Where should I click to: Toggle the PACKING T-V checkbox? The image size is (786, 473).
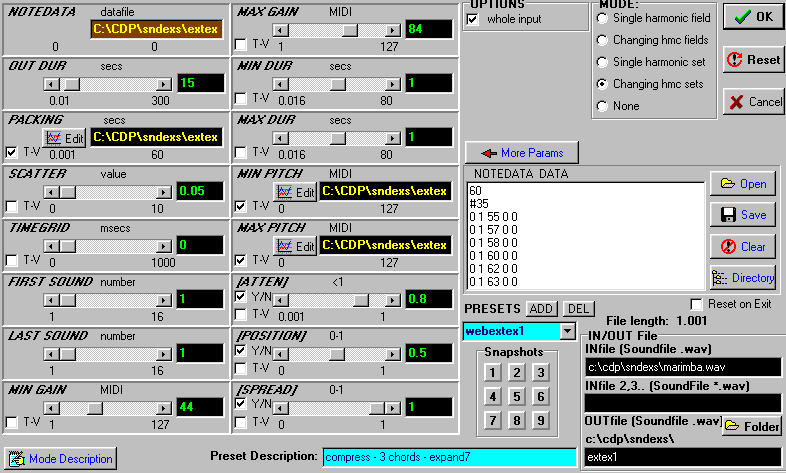click(x=11, y=152)
